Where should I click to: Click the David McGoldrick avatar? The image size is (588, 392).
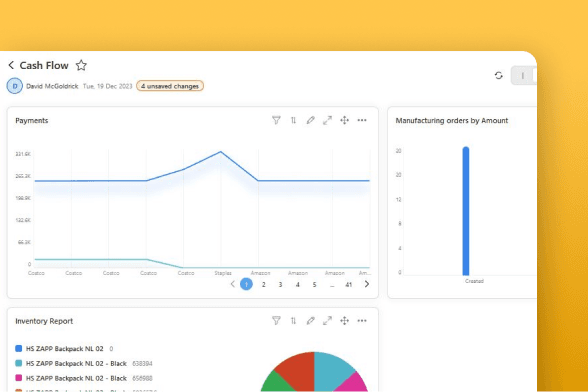pos(15,86)
